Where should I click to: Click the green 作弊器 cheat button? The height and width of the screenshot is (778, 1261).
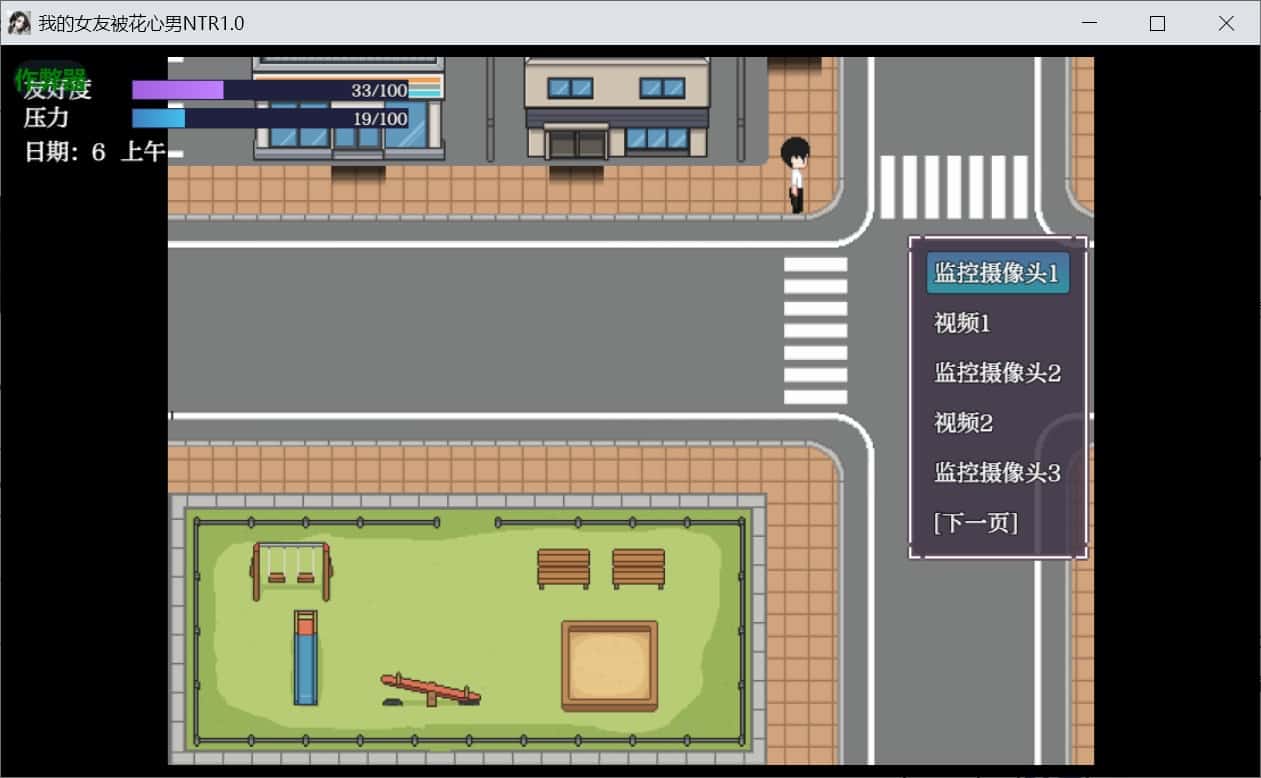coord(50,76)
